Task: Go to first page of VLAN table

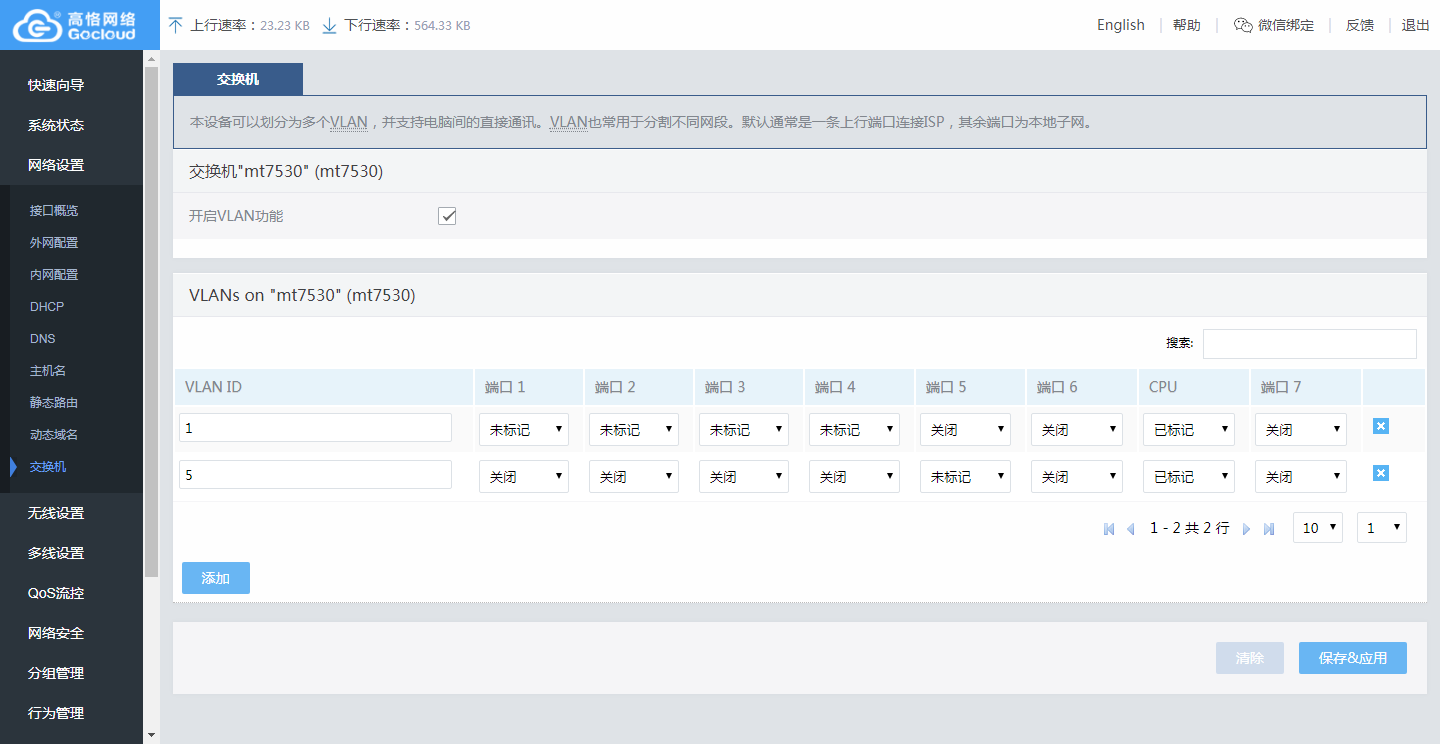Action: tap(1109, 529)
